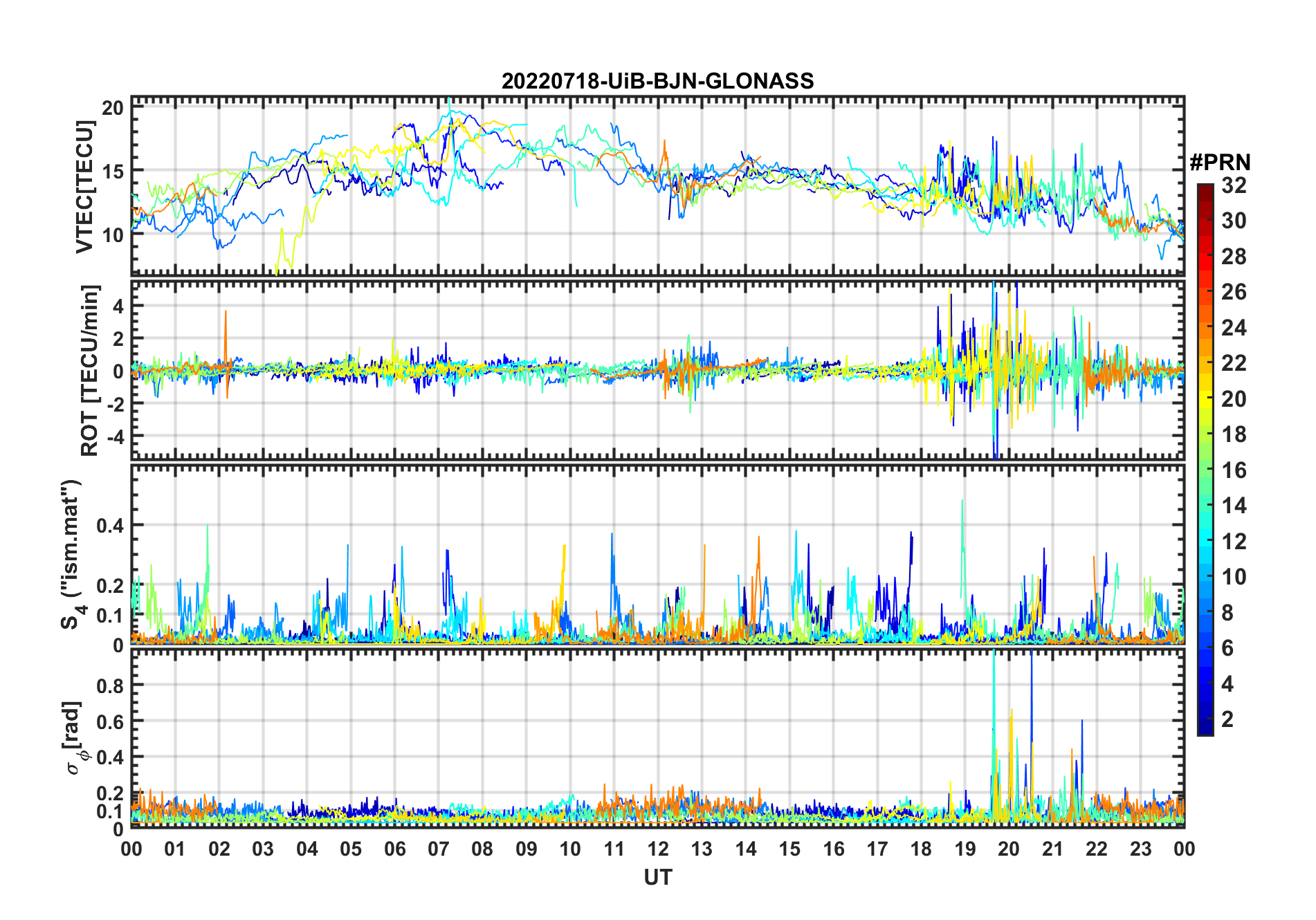Select hour label 15 on the UT axis
This screenshot has width=1316, height=920.
[x=789, y=849]
